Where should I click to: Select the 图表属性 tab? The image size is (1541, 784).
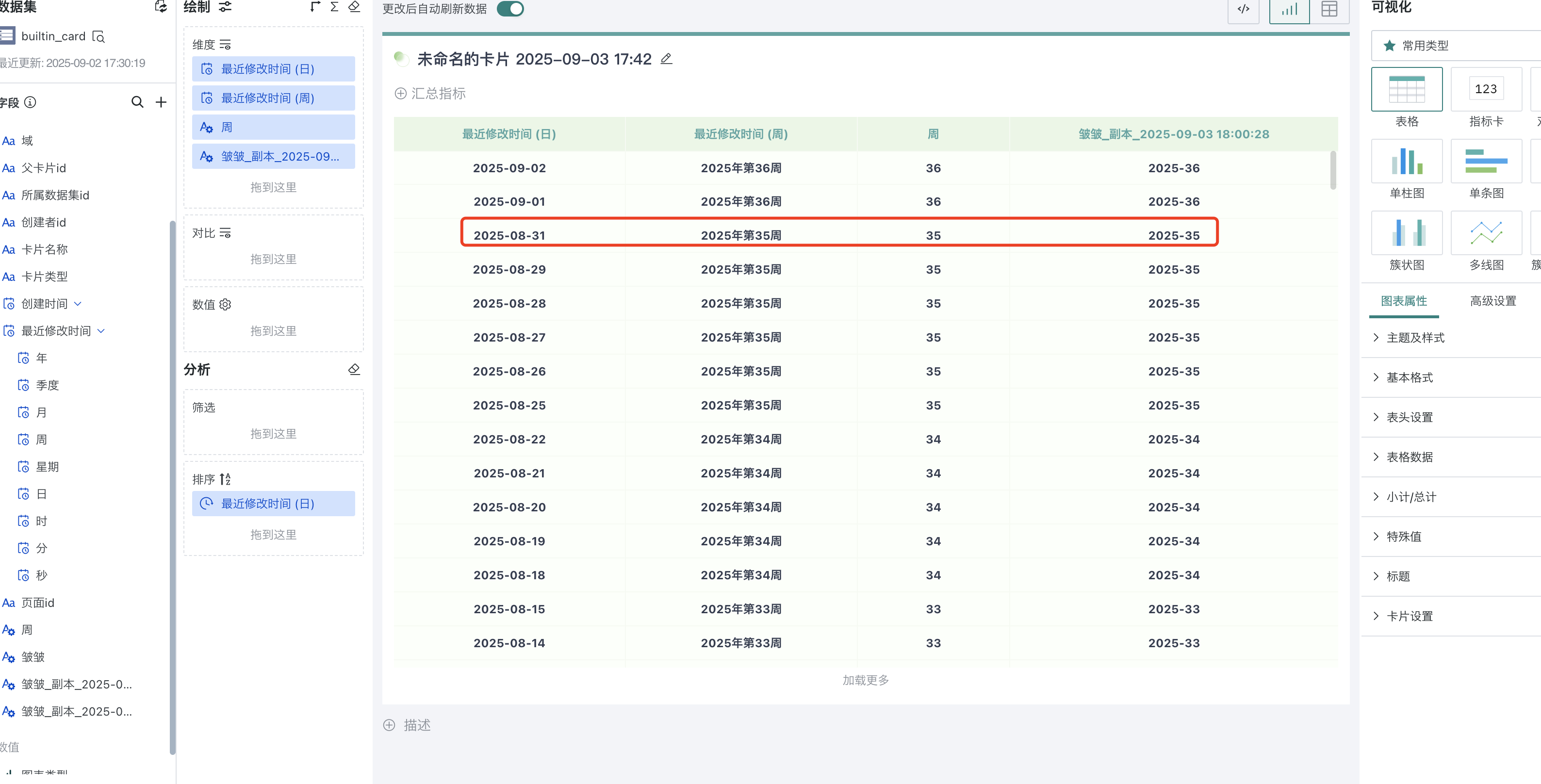(1403, 301)
